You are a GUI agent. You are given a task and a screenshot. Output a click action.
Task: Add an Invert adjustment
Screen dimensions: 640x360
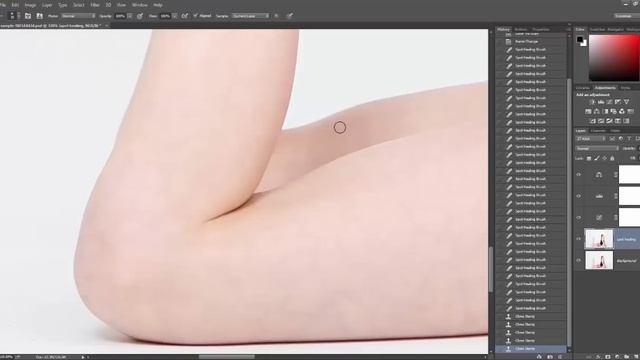click(592, 121)
